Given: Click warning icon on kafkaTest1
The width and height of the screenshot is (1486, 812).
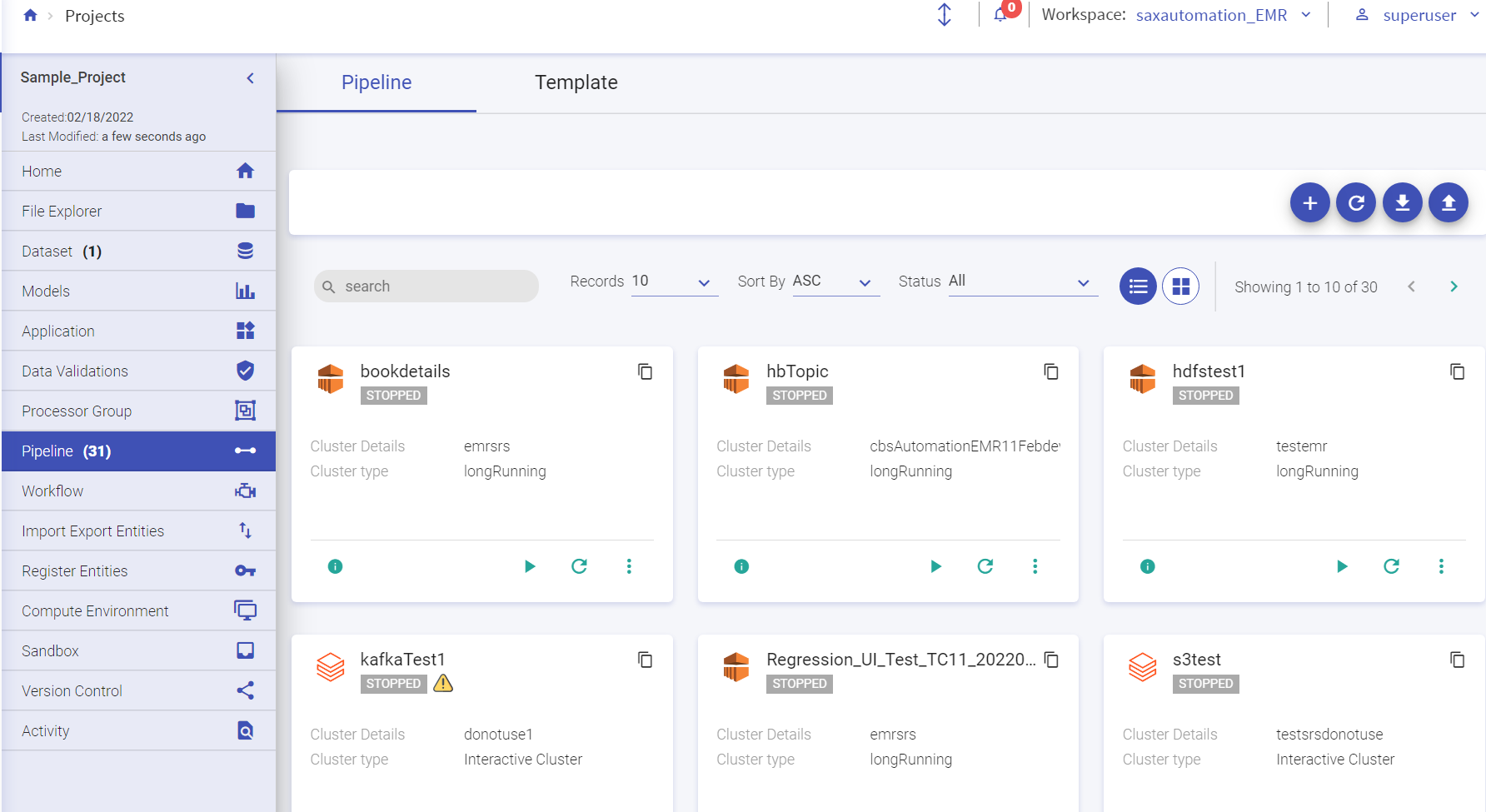Looking at the screenshot, I should [443, 684].
